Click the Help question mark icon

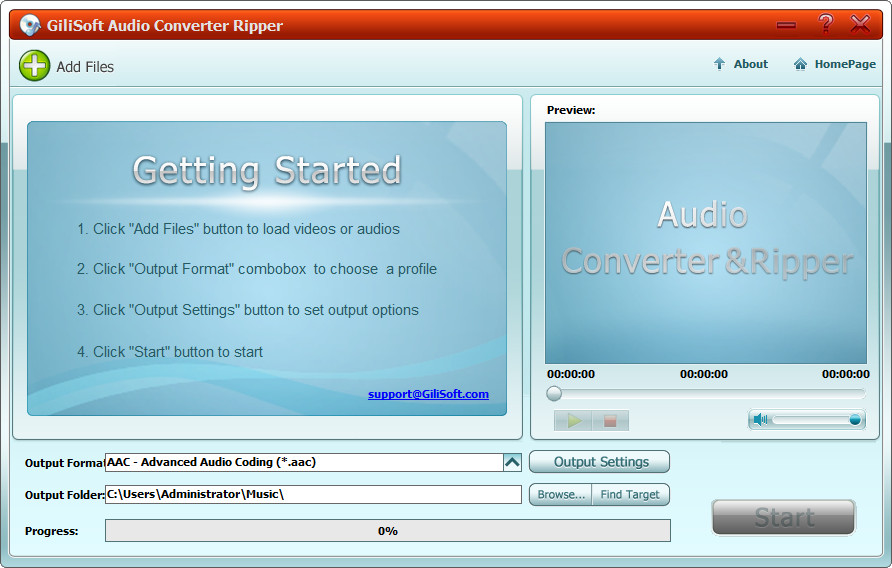click(825, 24)
